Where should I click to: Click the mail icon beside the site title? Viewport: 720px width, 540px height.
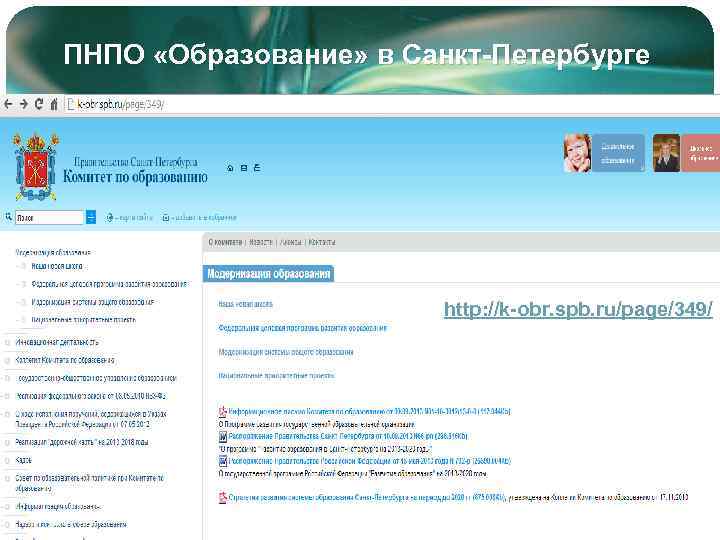pyautogui.click(x=244, y=168)
